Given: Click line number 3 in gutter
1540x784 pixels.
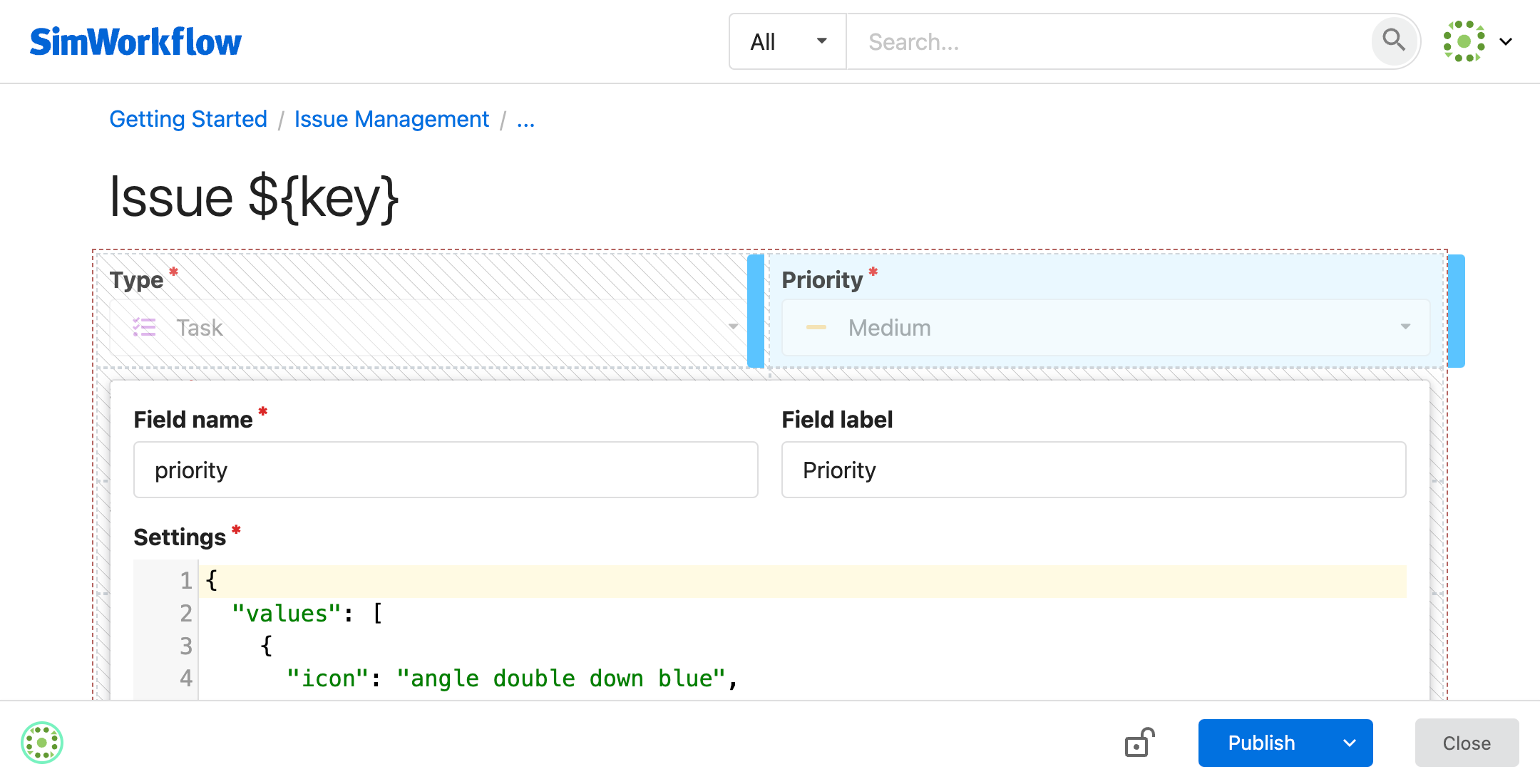Looking at the screenshot, I should pyautogui.click(x=186, y=646).
